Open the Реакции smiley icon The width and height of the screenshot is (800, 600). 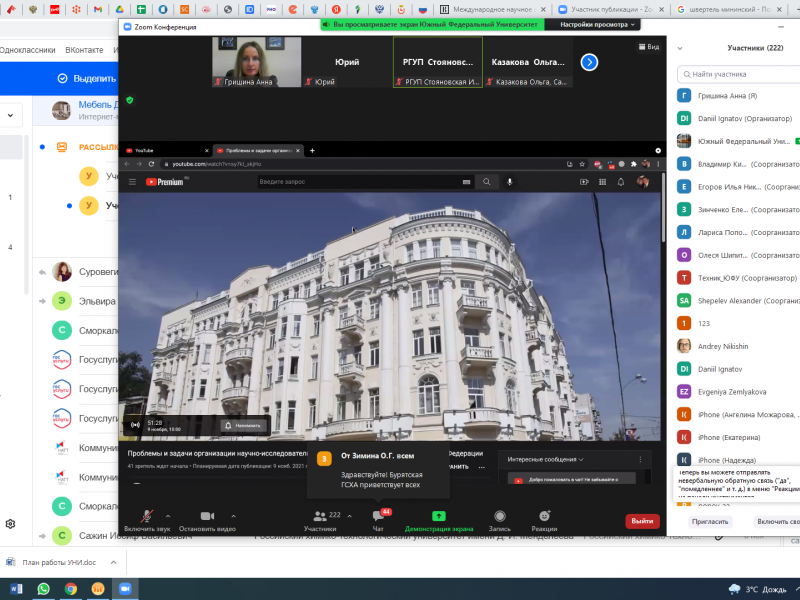544,516
